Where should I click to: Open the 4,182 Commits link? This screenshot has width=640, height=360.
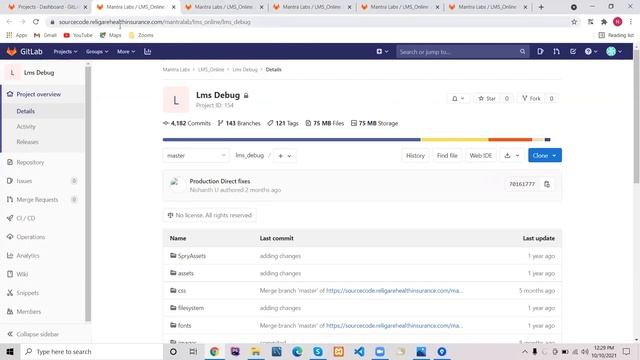tap(187, 123)
